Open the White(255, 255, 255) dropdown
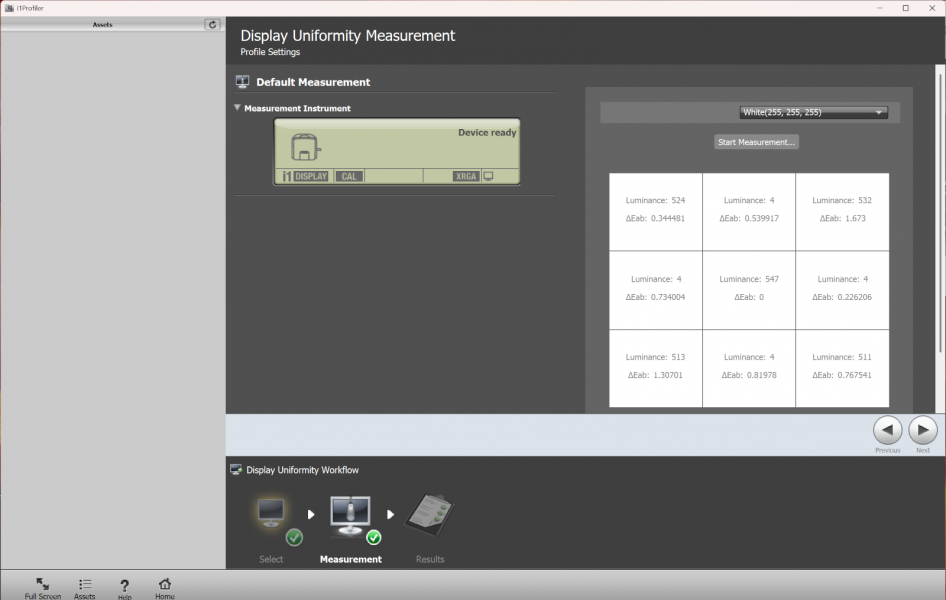The height and width of the screenshot is (600, 946). [813, 112]
